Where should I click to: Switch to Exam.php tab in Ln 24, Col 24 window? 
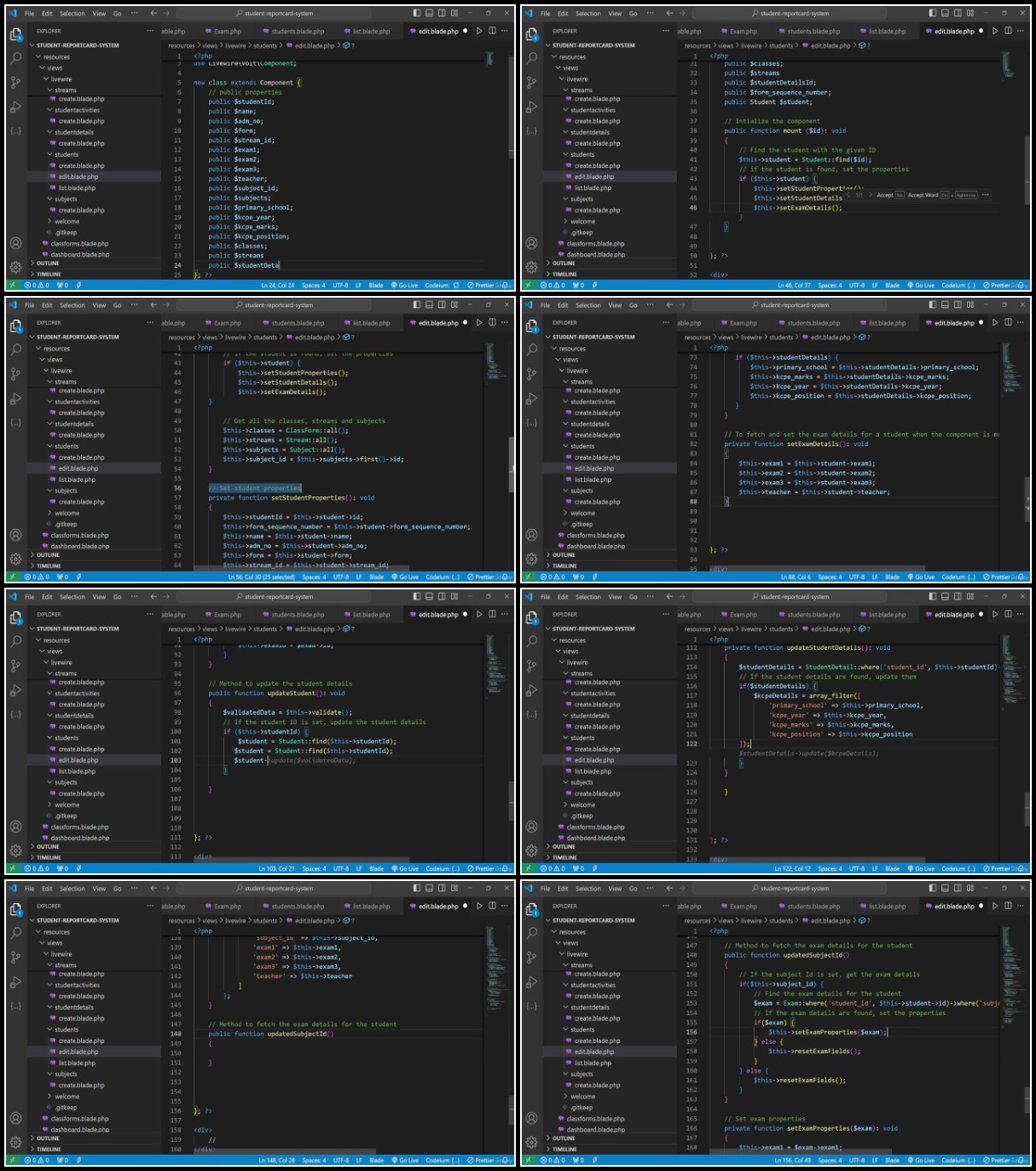click(223, 32)
